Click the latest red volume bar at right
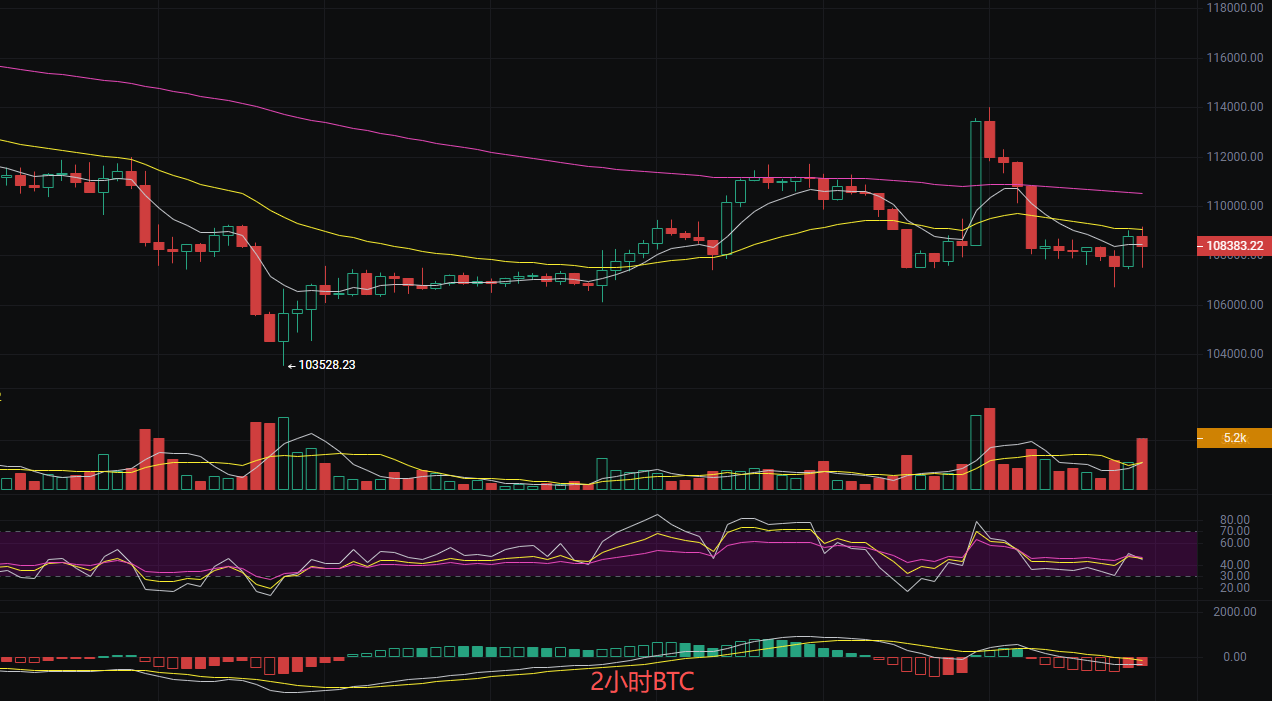1272x701 pixels. pos(1142,464)
